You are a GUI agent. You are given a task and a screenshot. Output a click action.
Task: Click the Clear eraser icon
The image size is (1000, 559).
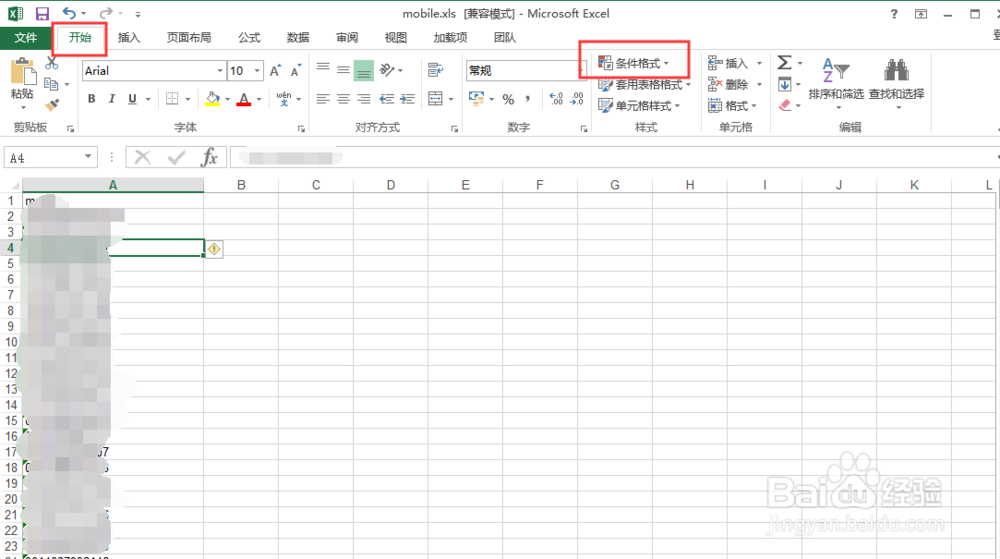click(x=784, y=105)
